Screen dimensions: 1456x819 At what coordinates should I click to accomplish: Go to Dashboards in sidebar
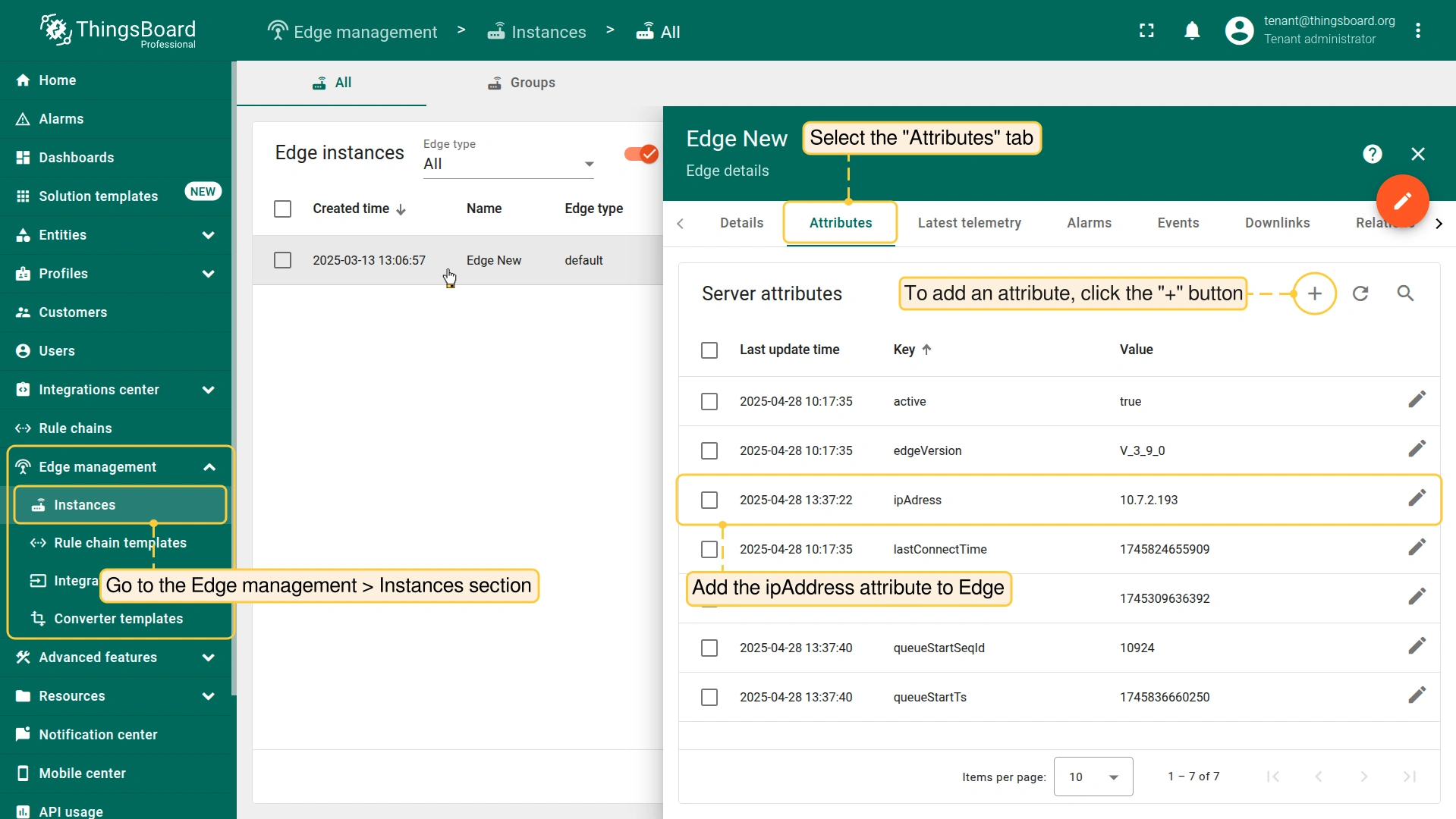pyautogui.click(x=76, y=158)
